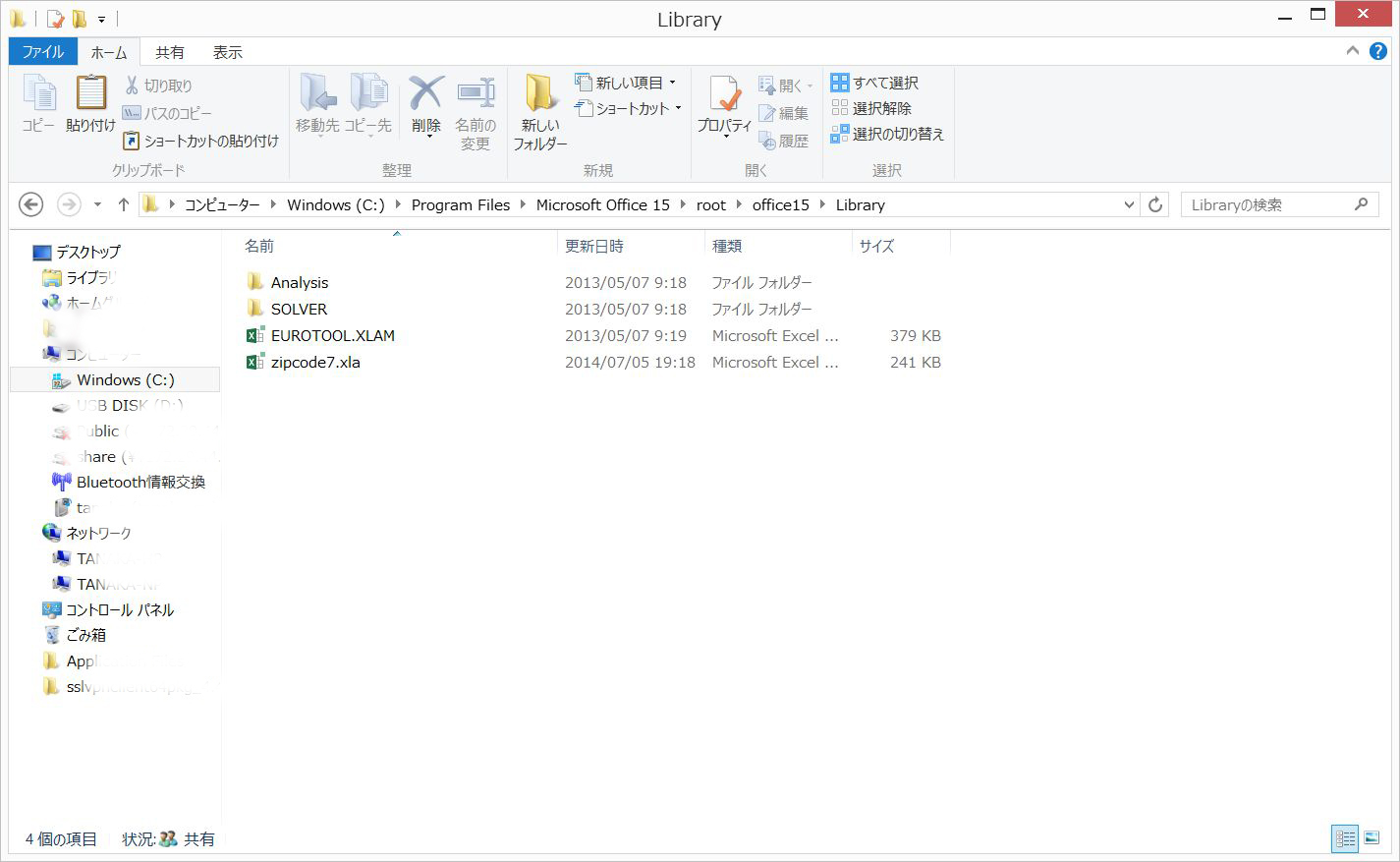This screenshot has height=862, width=1400.
Task: Open the Open (開く) dropdown arrow
Action: point(810,86)
